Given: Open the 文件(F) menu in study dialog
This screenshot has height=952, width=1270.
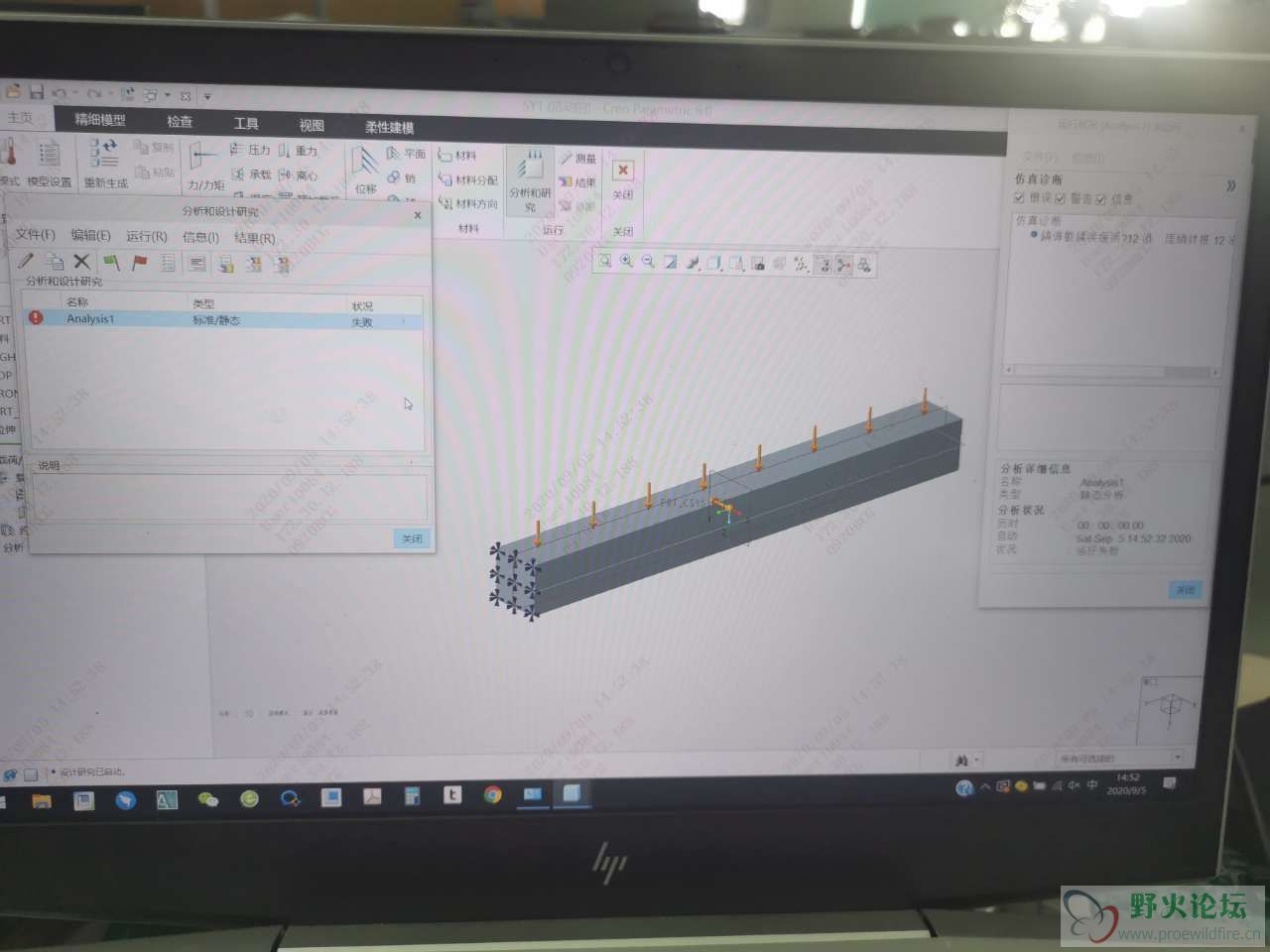Looking at the screenshot, I should [x=35, y=234].
